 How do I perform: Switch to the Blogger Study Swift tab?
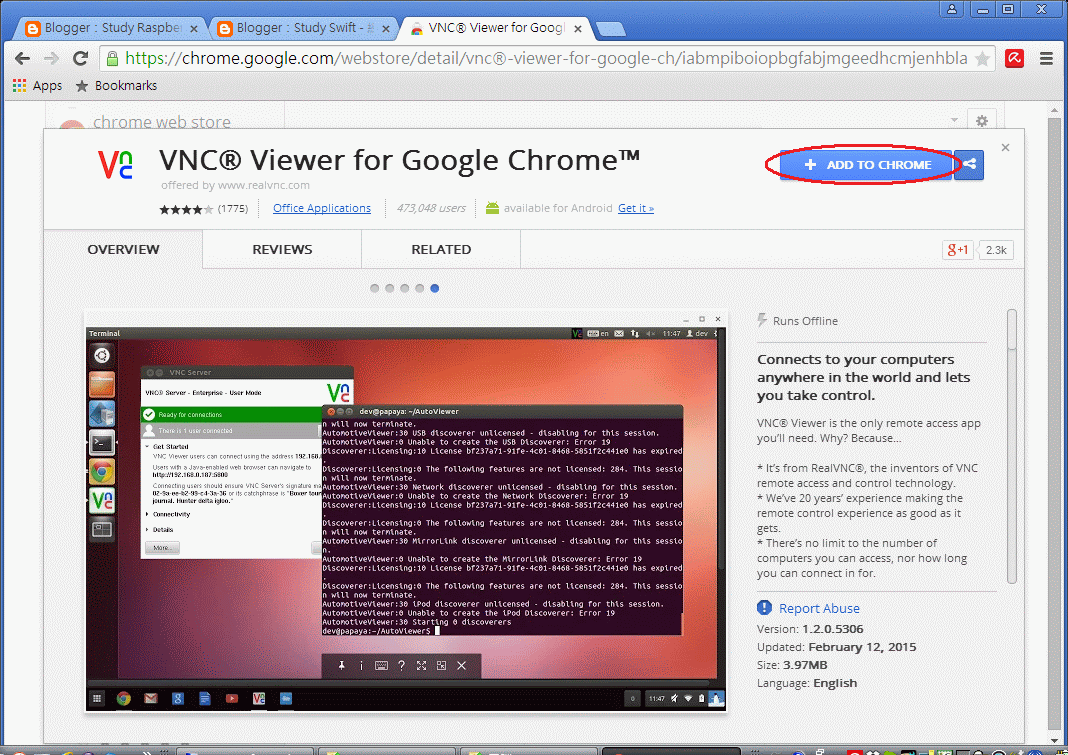[302, 28]
